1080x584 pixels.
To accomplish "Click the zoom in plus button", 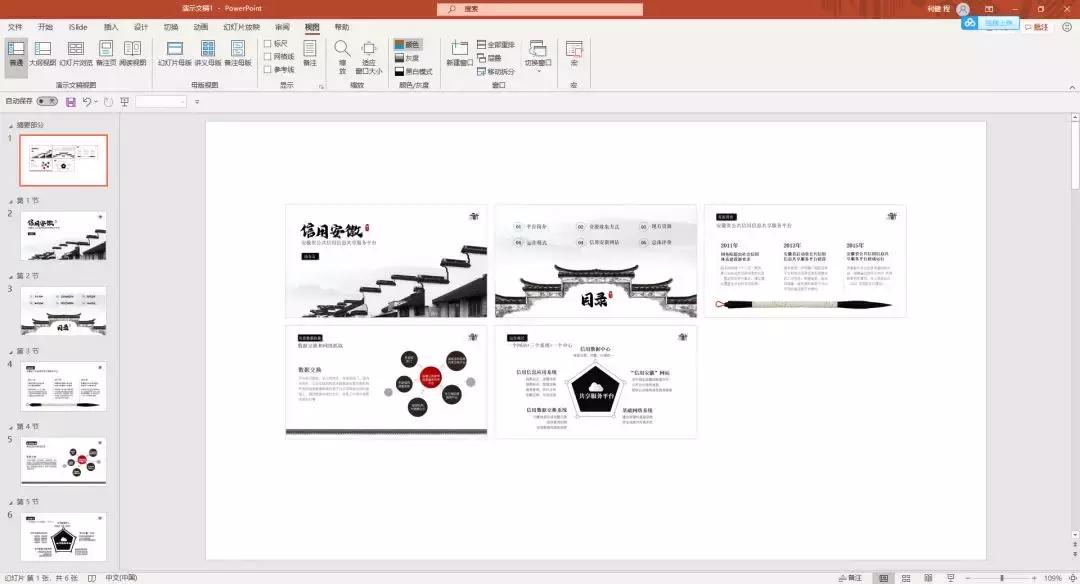I will (x=1034, y=578).
